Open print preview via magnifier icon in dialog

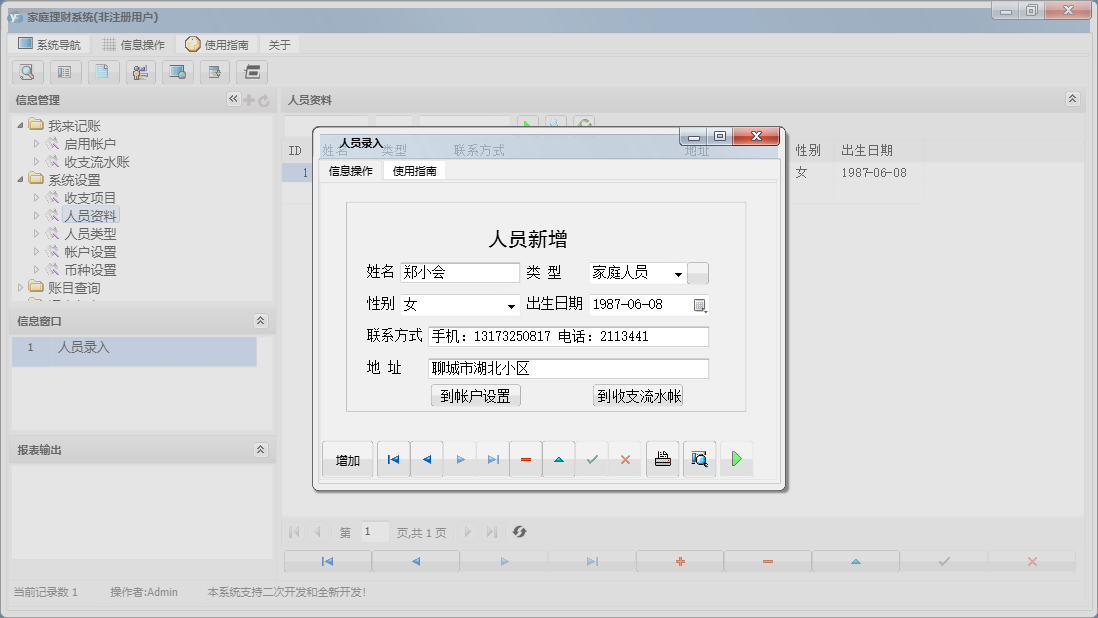[x=699, y=459]
